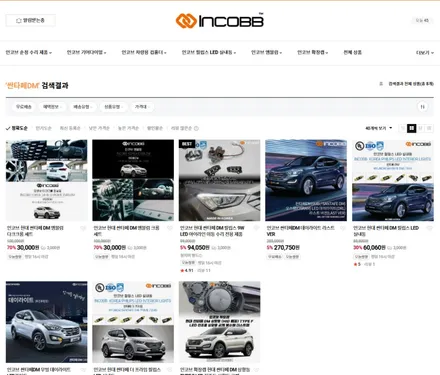
Task: Click the 94,050원 price
Action: click(x=198, y=248)
